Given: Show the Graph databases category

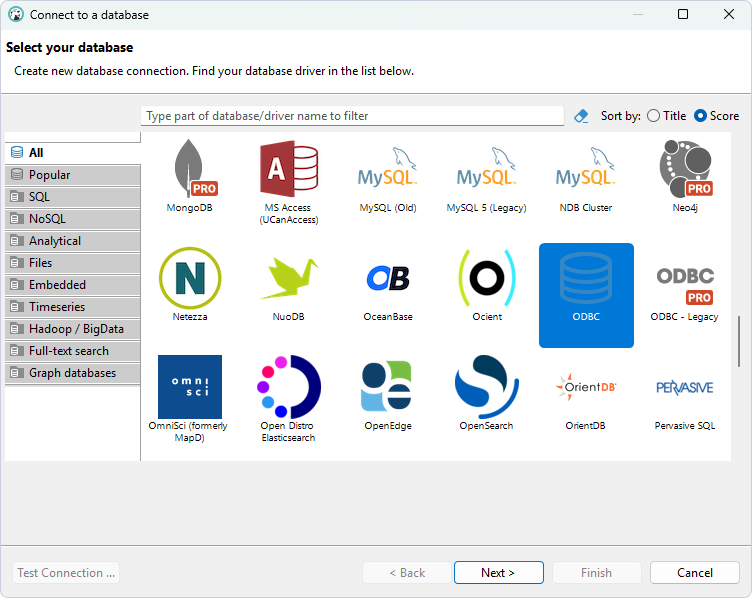Looking at the screenshot, I should pyautogui.click(x=73, y=373).
